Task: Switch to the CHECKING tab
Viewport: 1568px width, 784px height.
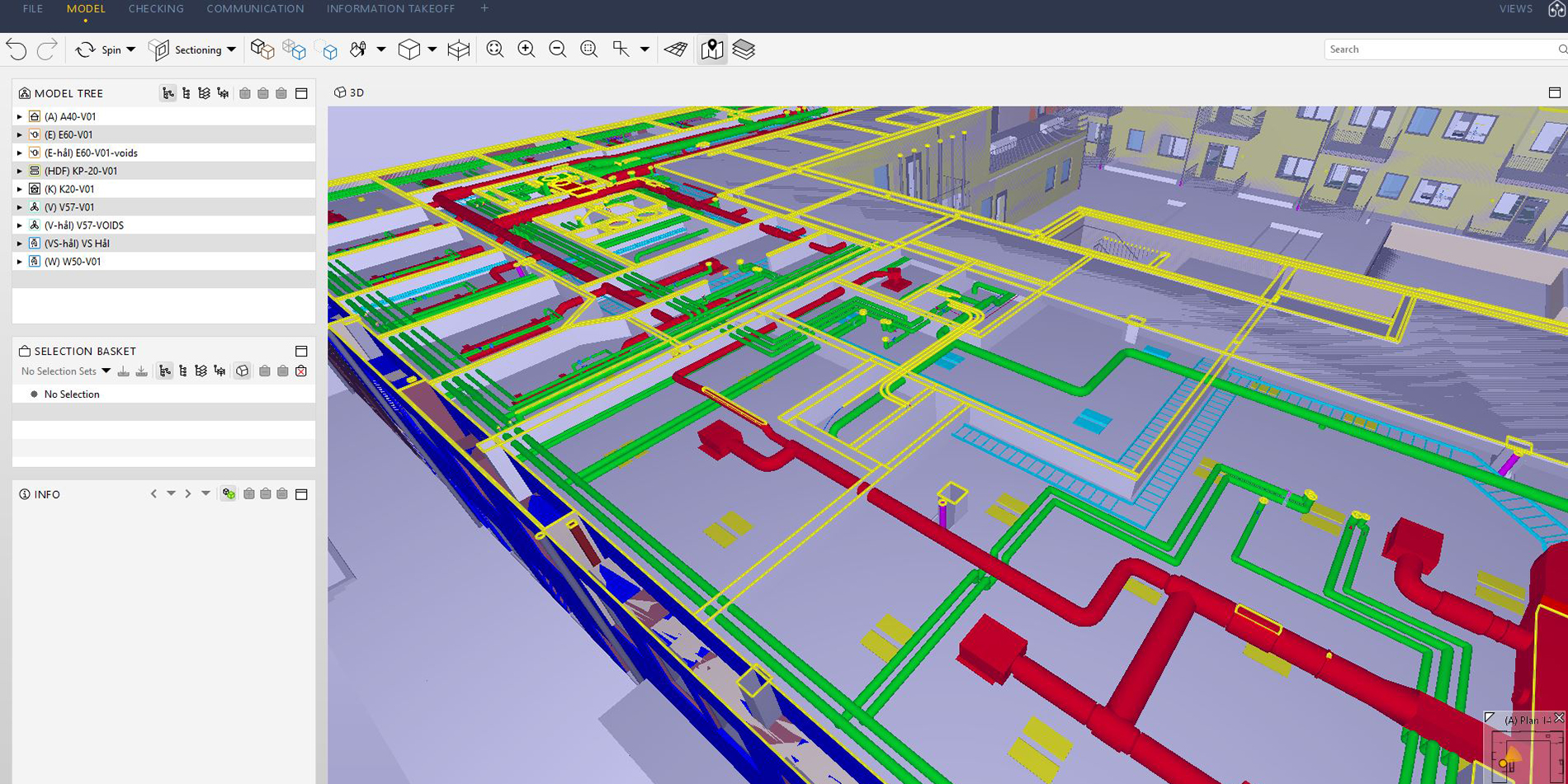Action: point(156,9)
